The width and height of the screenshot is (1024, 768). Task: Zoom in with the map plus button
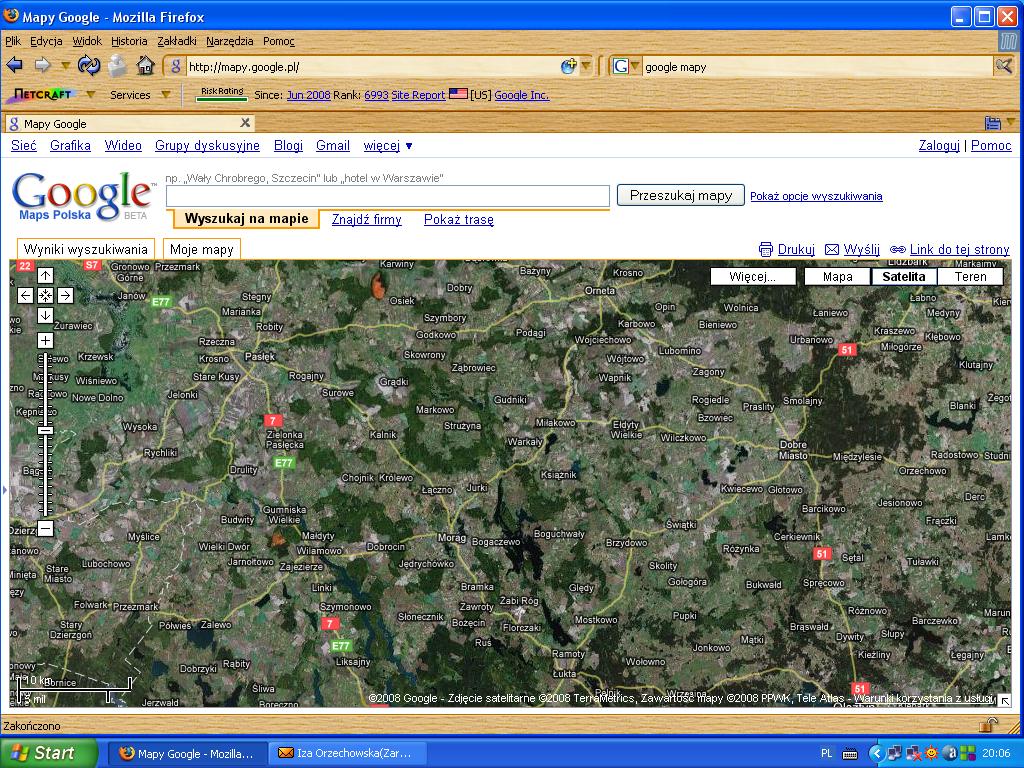(x=45, y=341)
